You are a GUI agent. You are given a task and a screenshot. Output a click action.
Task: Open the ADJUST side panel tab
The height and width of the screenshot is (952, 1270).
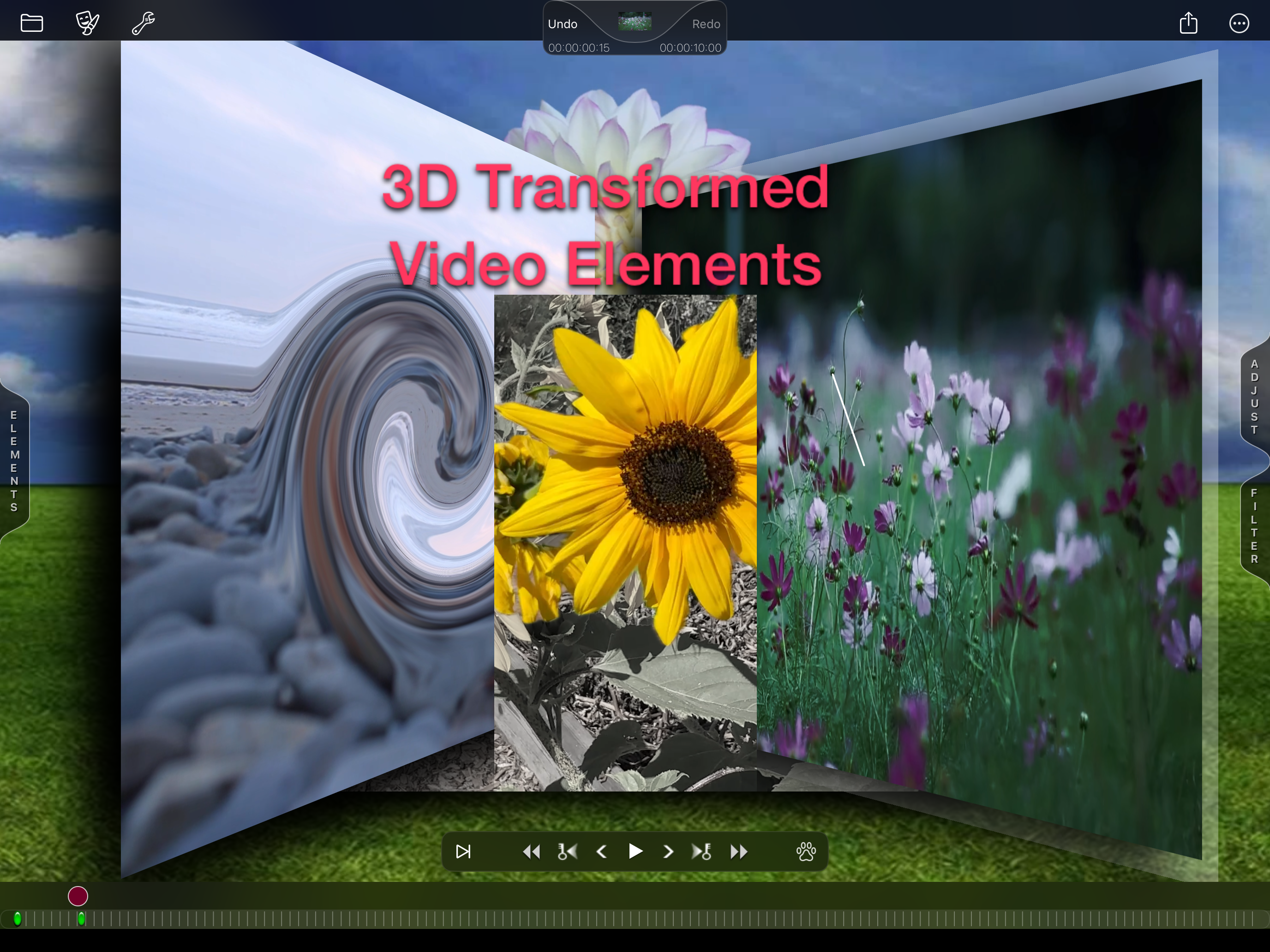click(1254, 397)
